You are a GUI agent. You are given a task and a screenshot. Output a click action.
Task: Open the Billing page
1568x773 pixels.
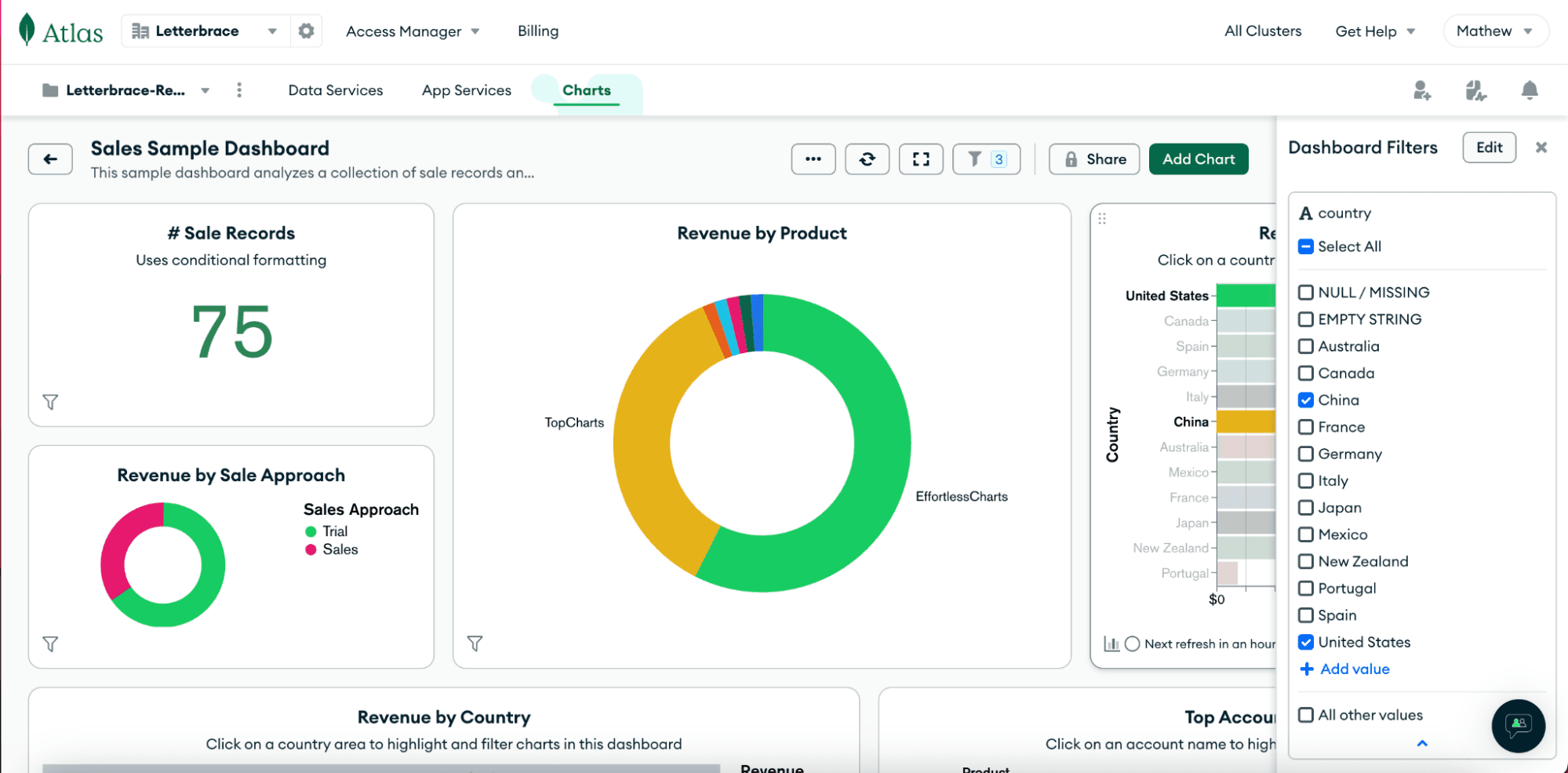pos(537,31)
